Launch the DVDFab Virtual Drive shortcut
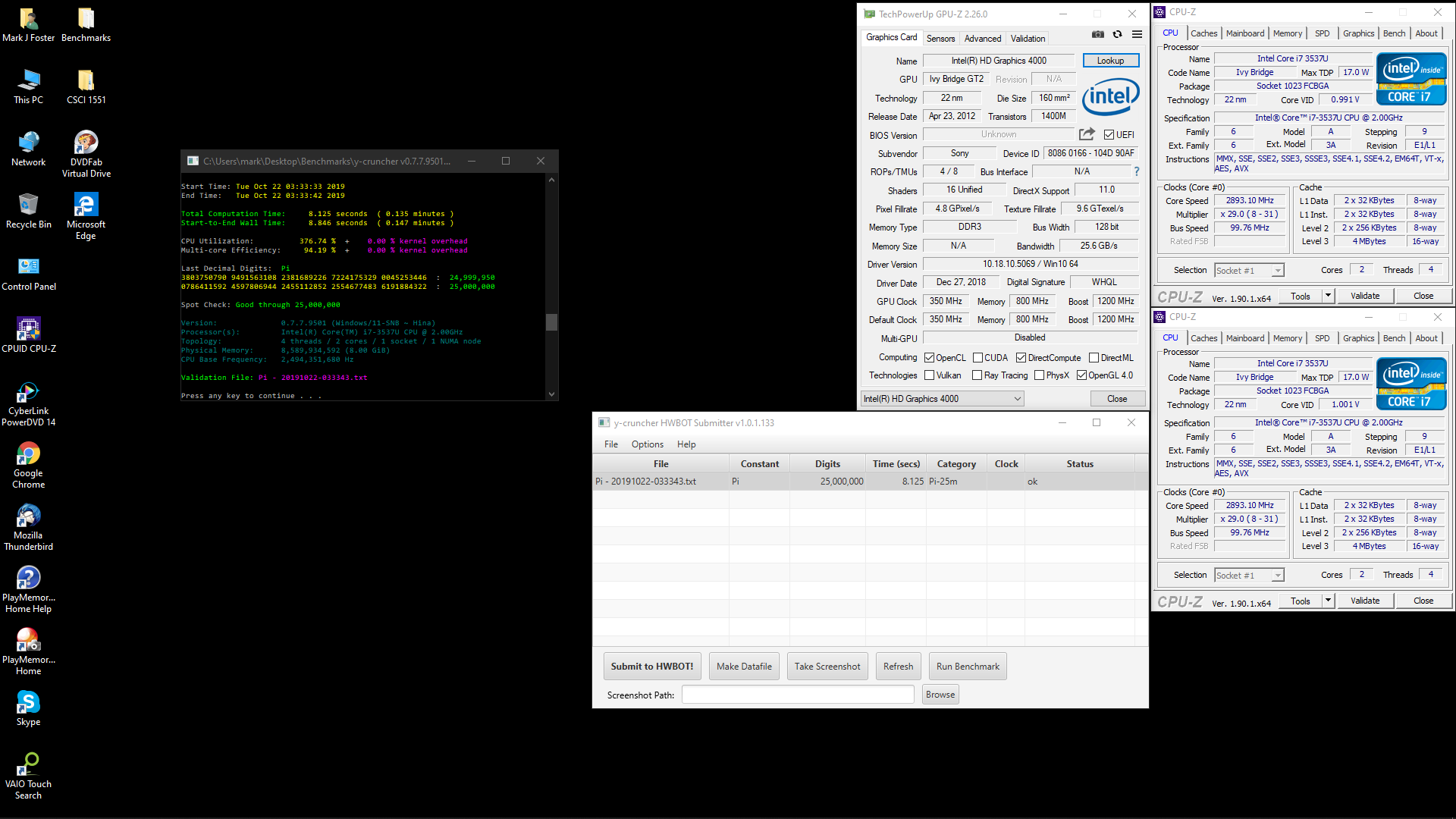 coord(86,154)
